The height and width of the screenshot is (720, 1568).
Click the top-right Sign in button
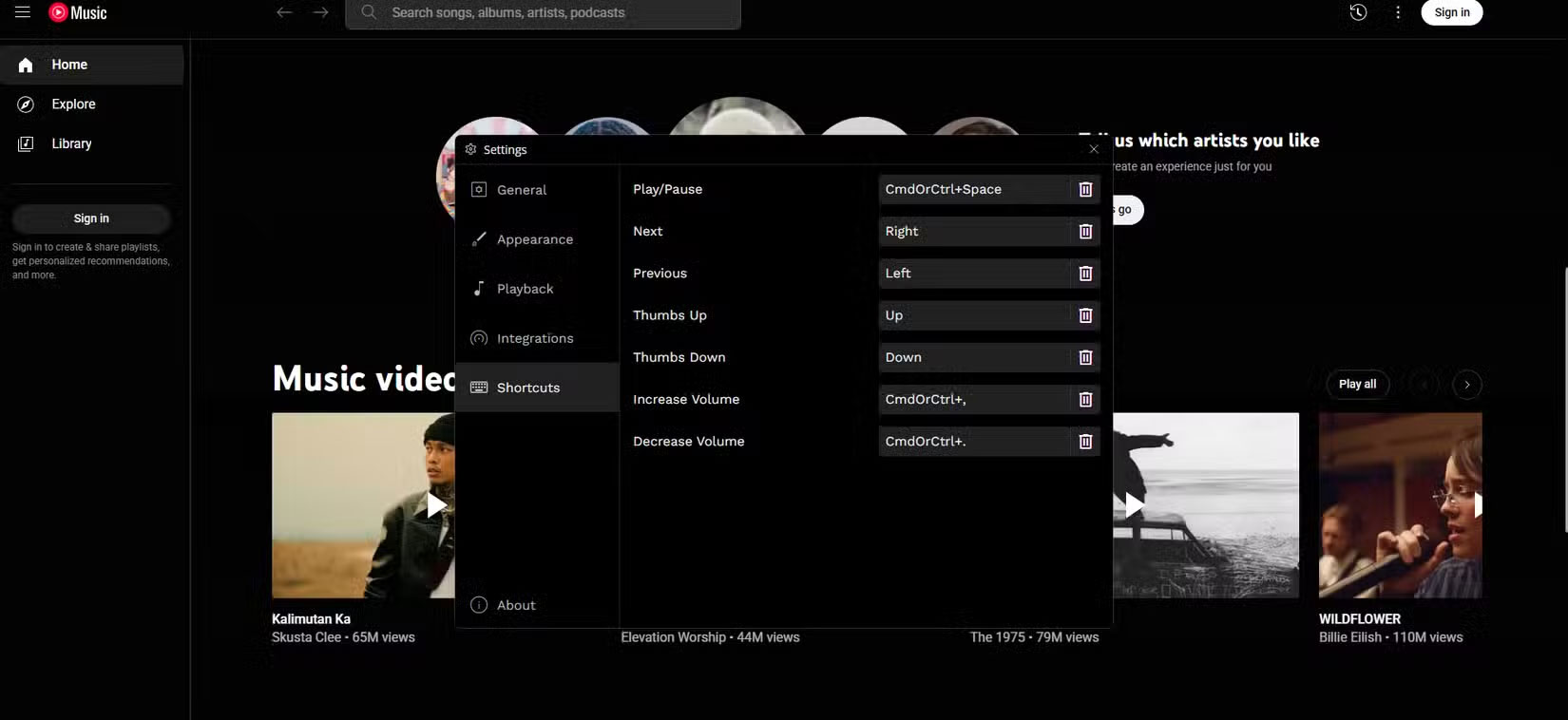pos(1451,12)
